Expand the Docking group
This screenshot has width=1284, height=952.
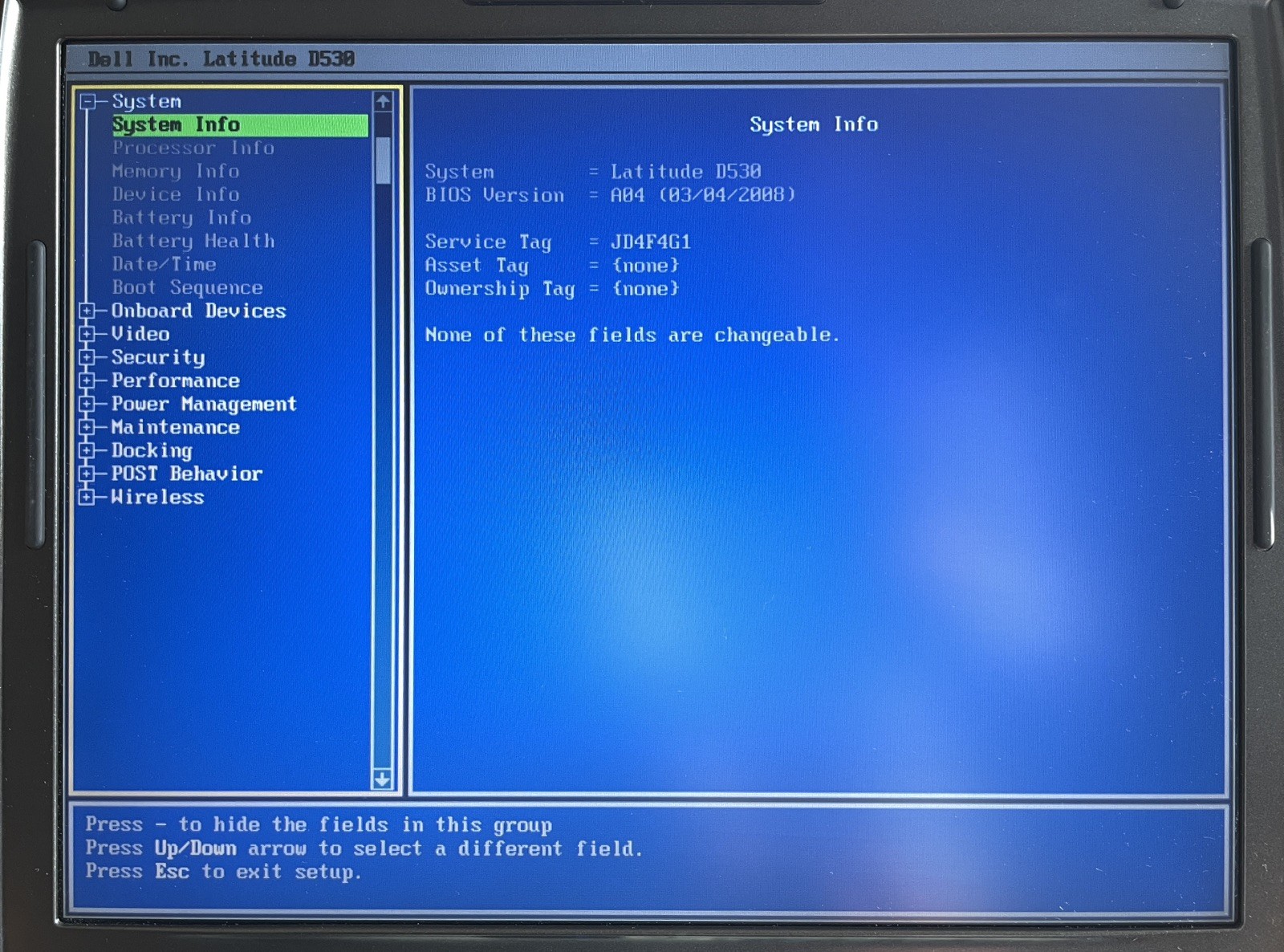(x=87, y=450)
